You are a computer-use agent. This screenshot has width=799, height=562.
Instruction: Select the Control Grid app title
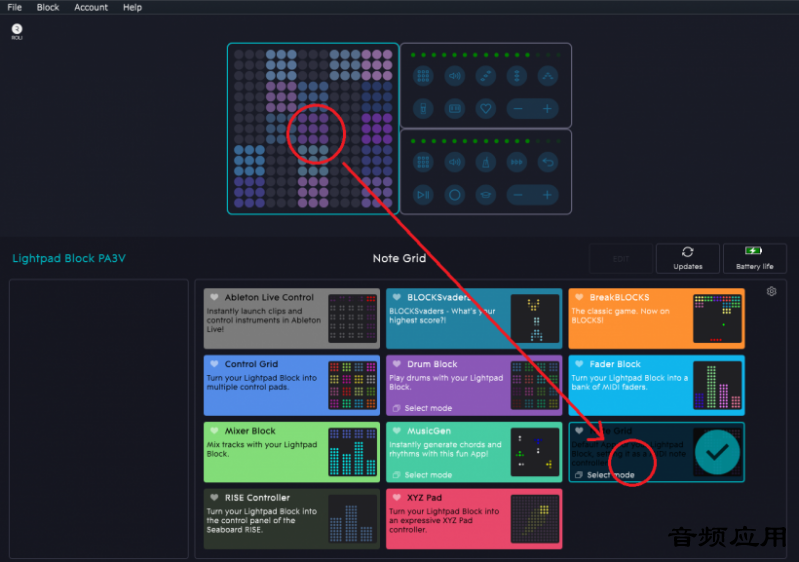pyautogui.click(x=251, y=364)
